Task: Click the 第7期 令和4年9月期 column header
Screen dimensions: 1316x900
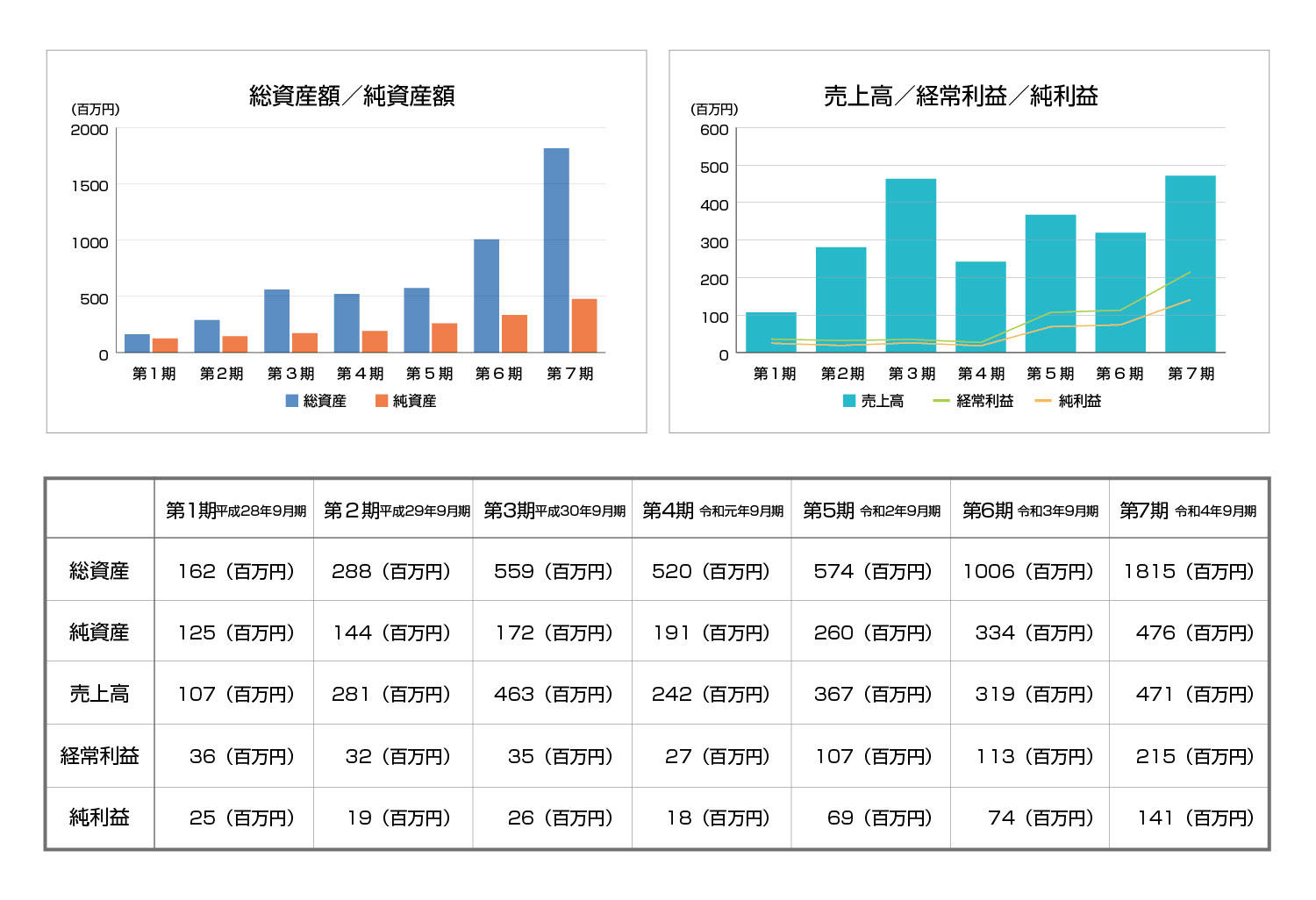Action: click(x=1188, y=510)
